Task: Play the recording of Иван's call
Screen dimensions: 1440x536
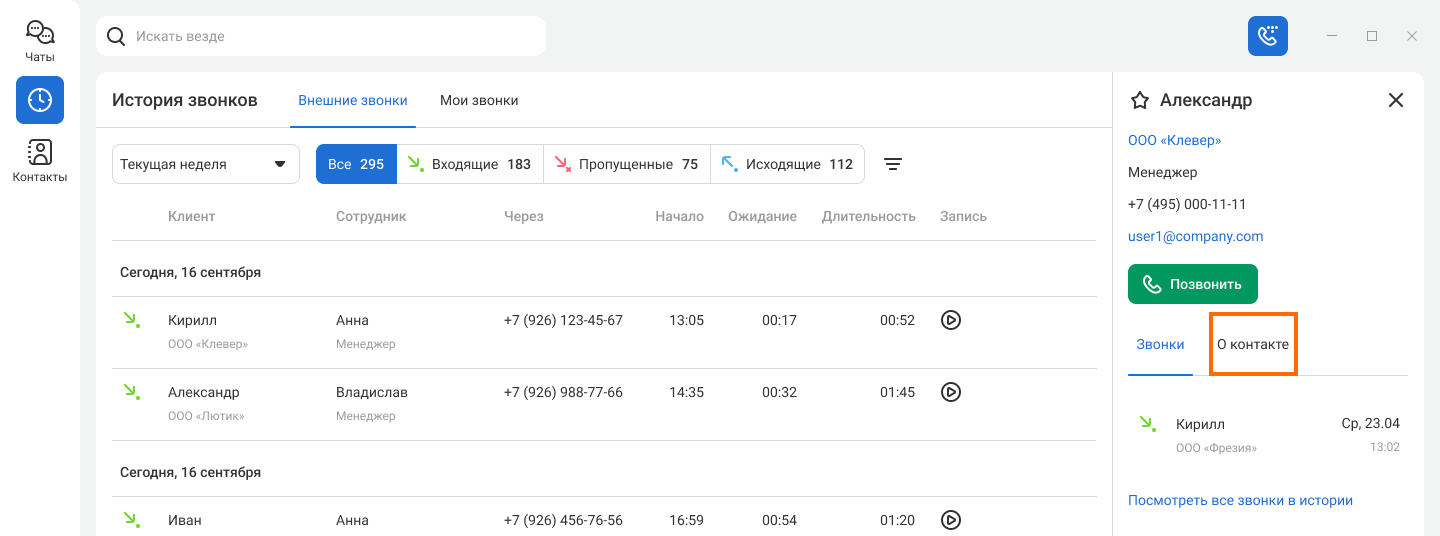Action: click(x=951, y=520)
